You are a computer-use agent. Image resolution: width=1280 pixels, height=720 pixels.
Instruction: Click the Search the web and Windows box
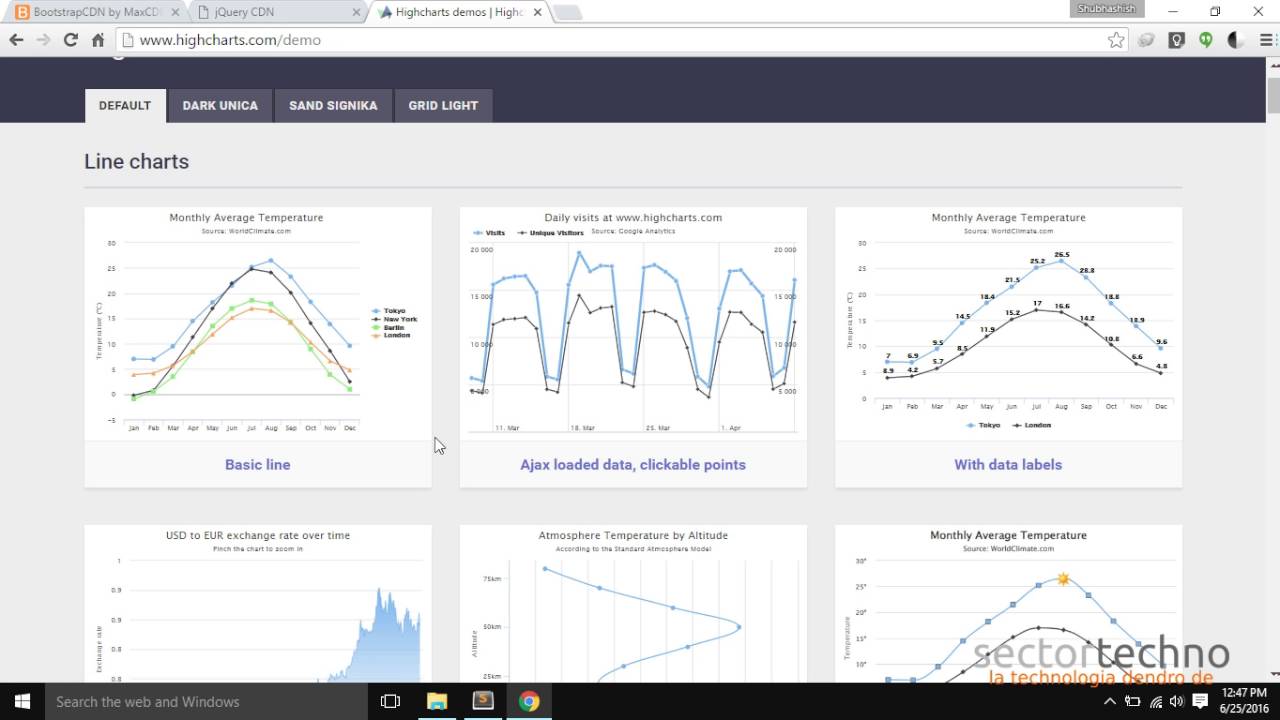point(206,701)
